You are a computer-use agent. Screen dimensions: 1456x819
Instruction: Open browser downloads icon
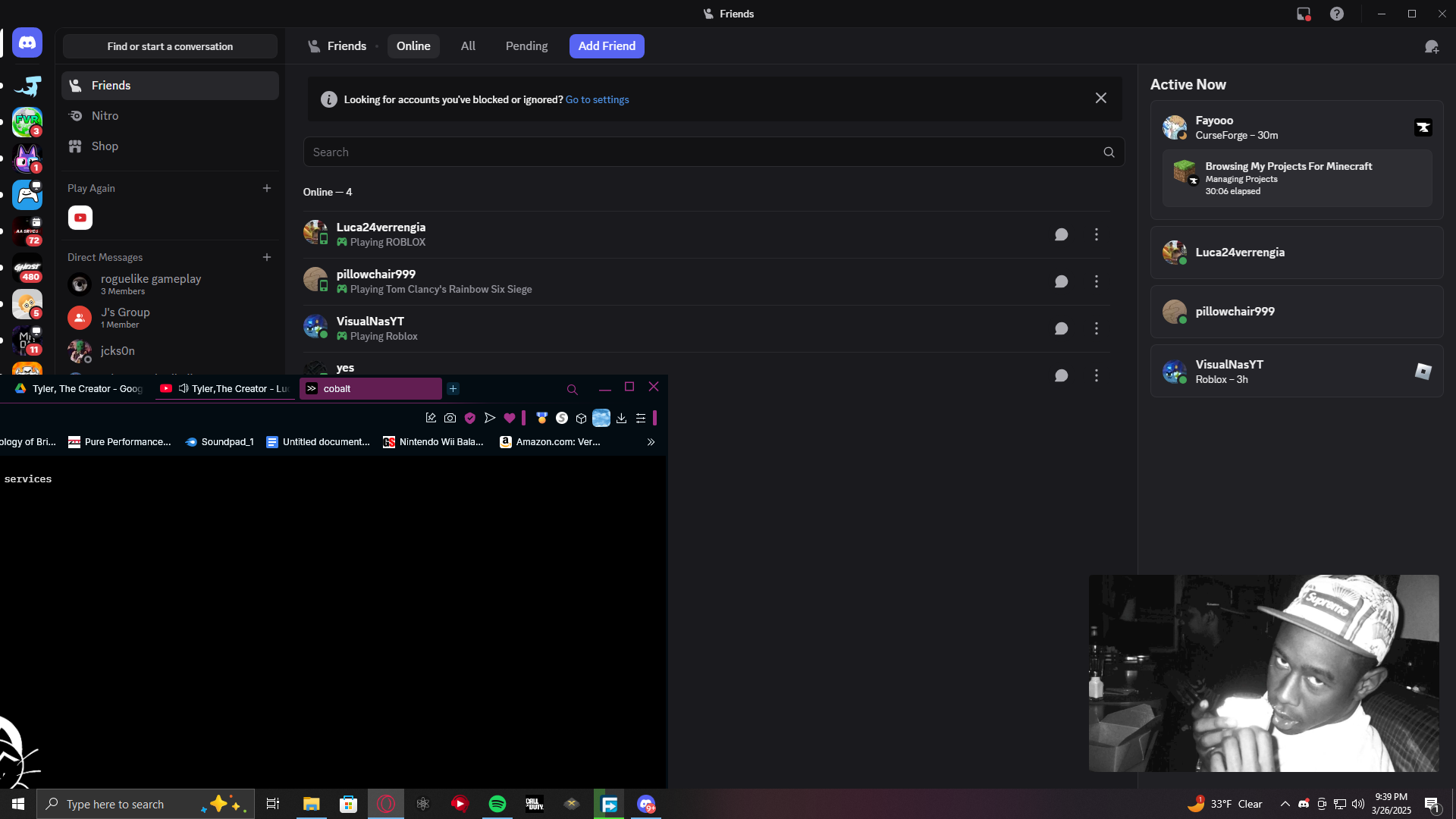[x=621, y=418]
